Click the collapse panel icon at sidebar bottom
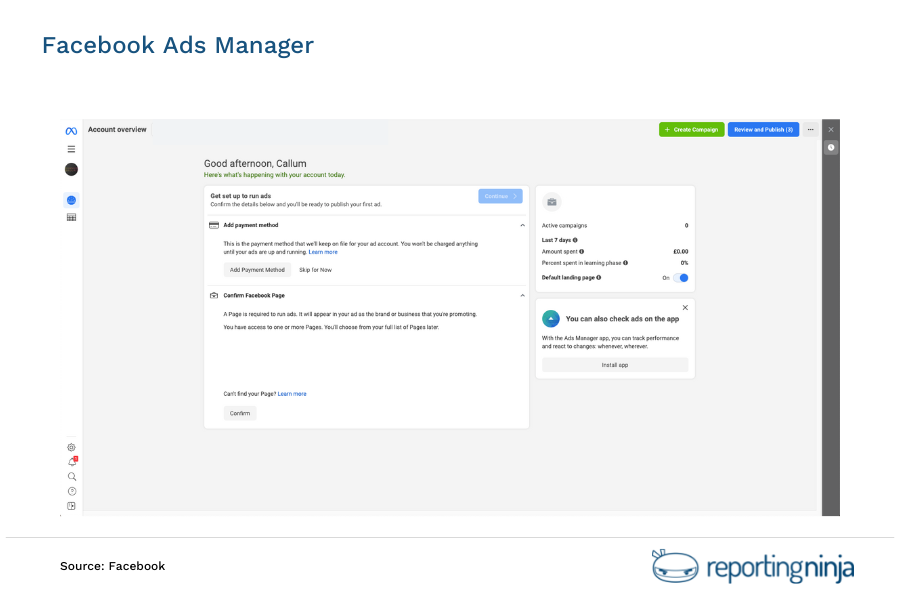This screenshot has width=900, height=600. tap(71, 506)
